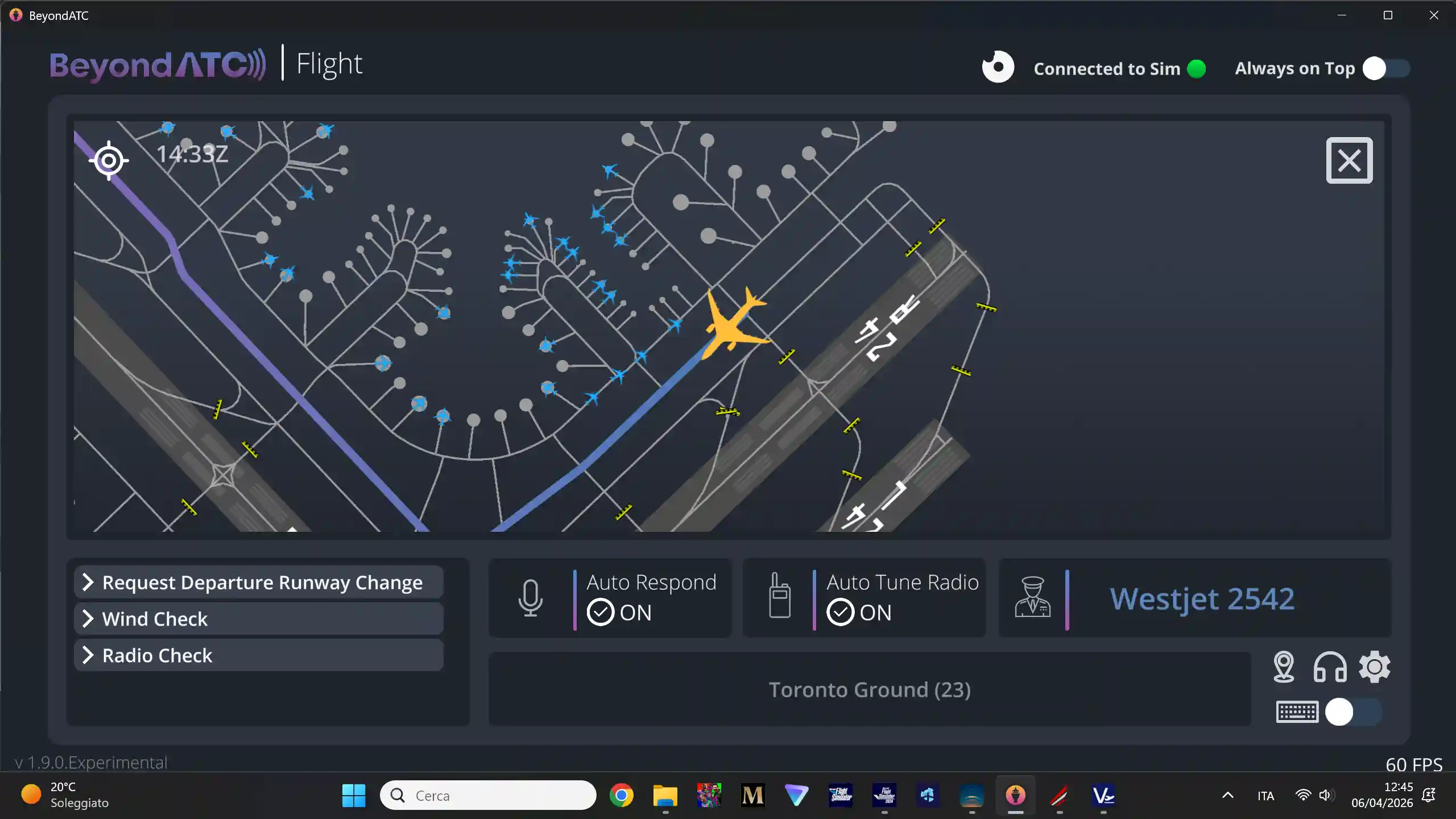Viewport: 1456px width, 819px height.
Task: Open the clock and date panel
Action: [1382, 795]
